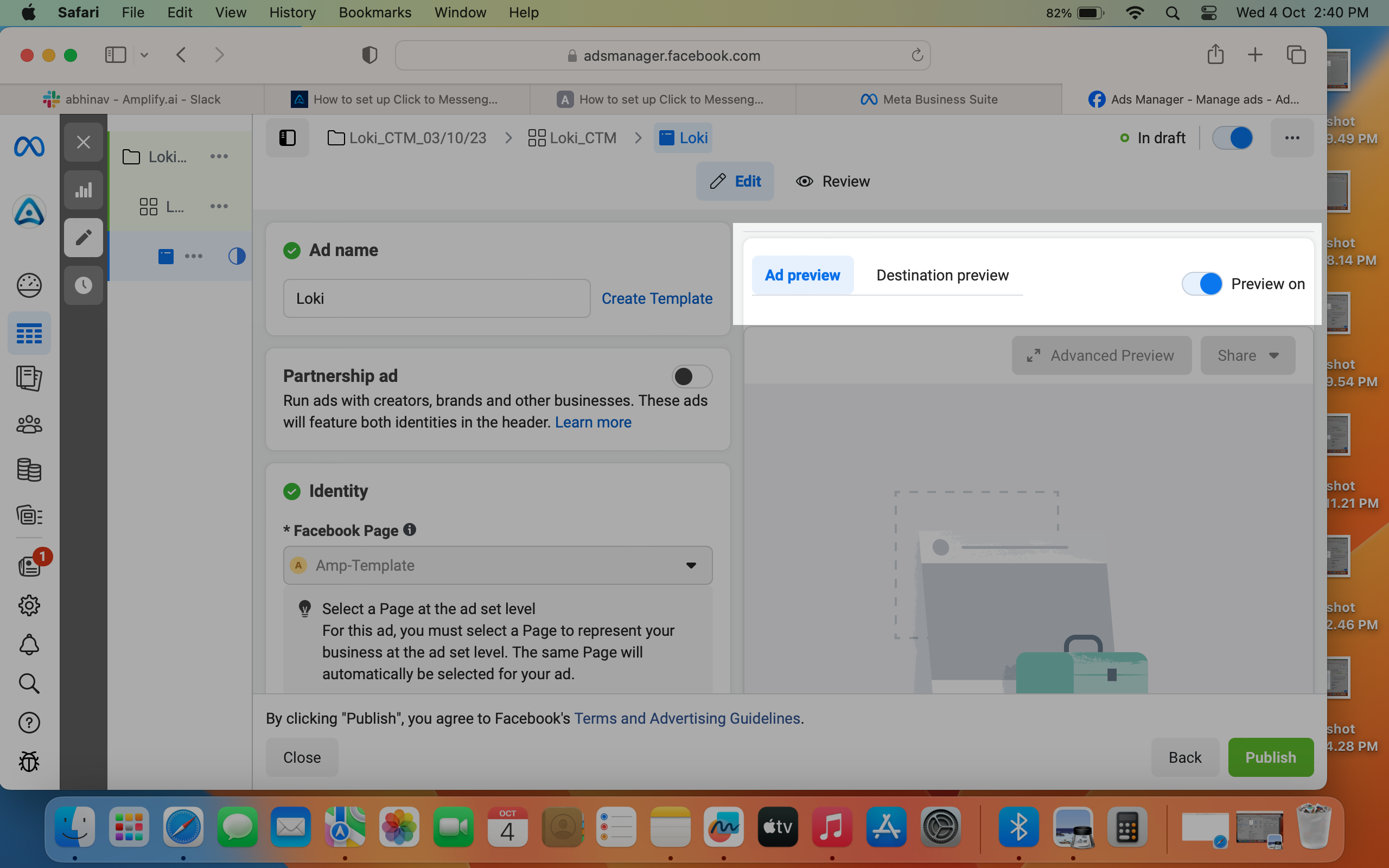Open the performance bar chart icon
1389x868 pixels.
tap(83, 190)
